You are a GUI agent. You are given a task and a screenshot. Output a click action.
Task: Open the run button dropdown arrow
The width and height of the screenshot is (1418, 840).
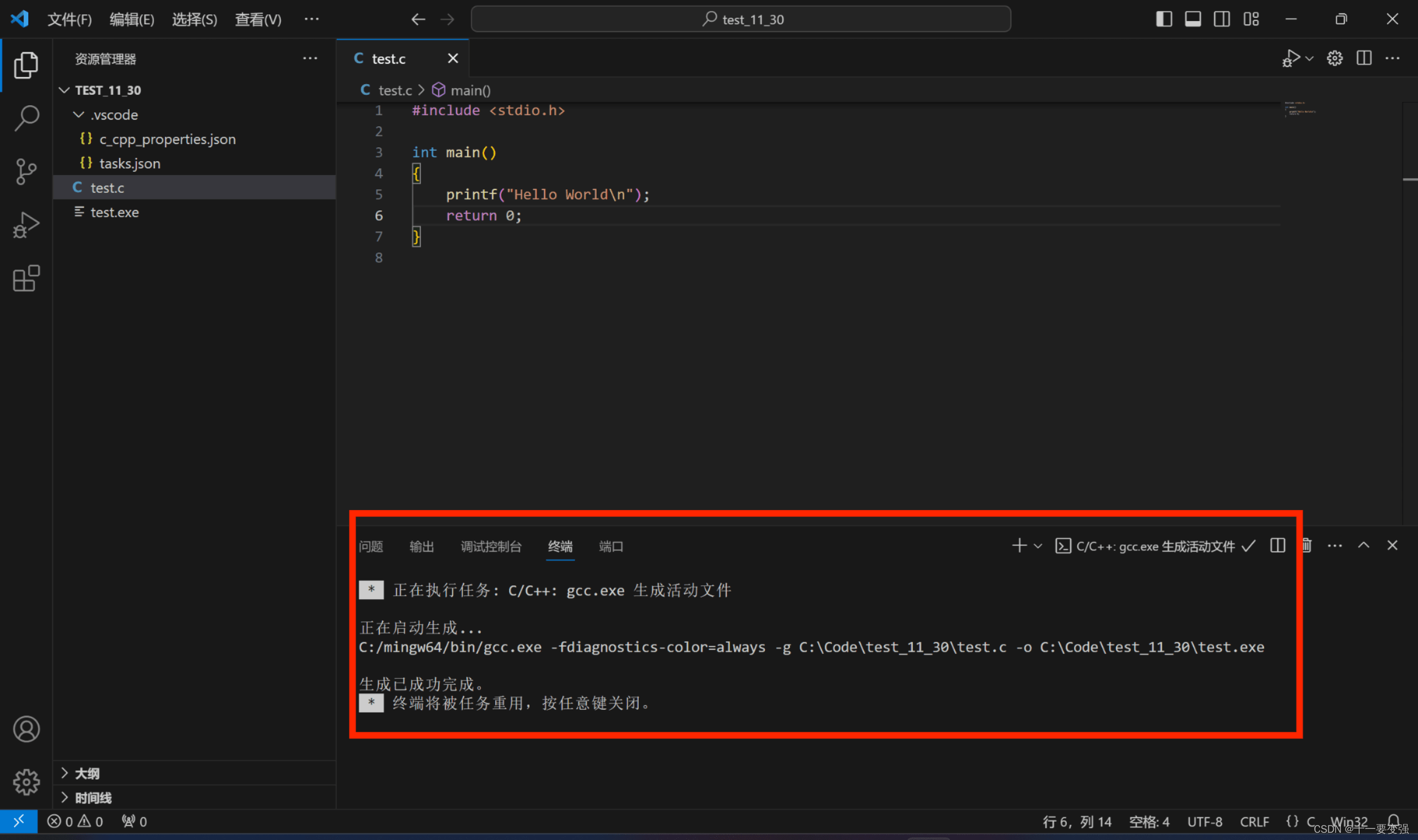point(1309,58)
